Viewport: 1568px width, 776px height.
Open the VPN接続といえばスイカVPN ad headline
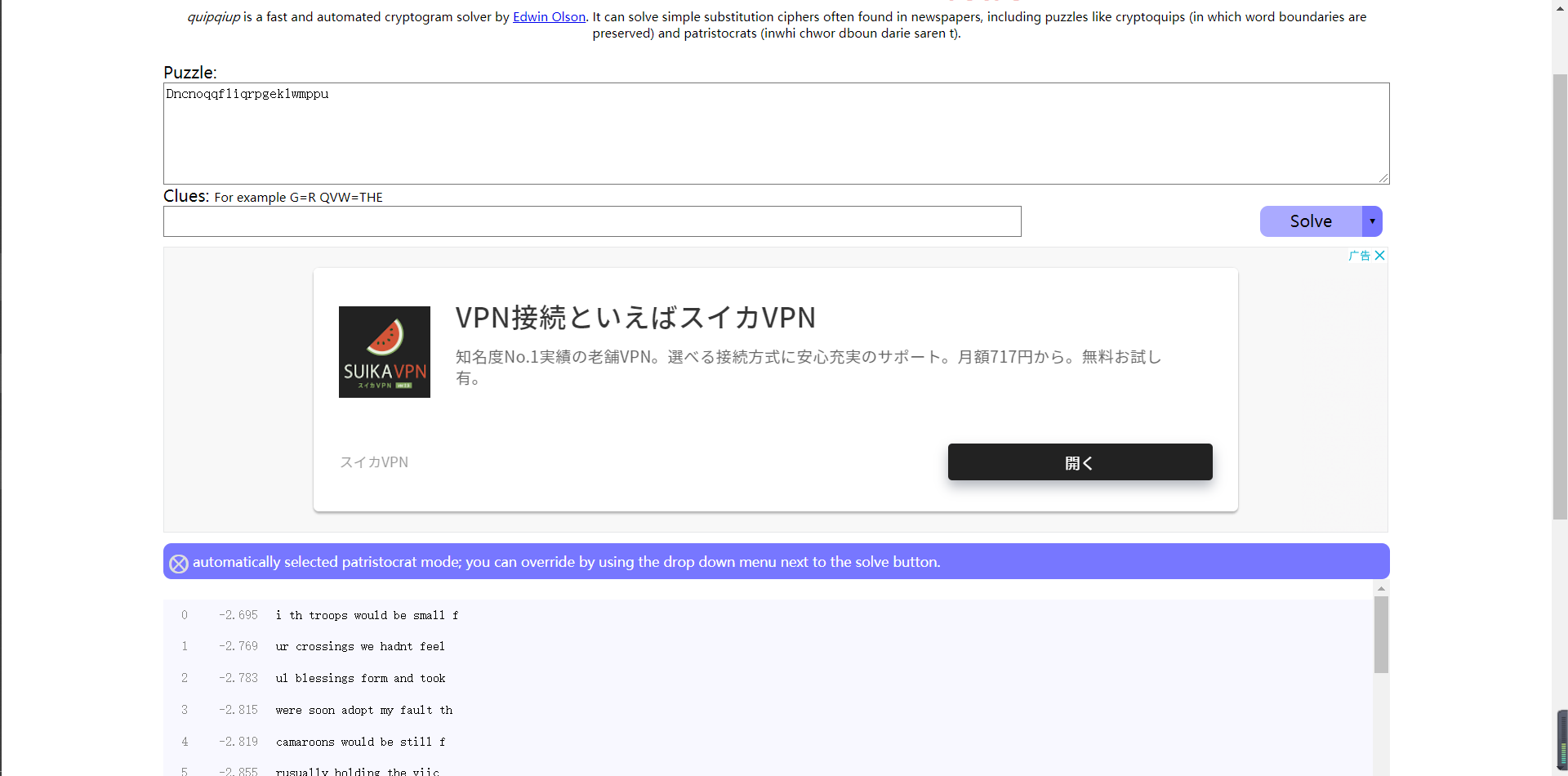coord(635,317)
